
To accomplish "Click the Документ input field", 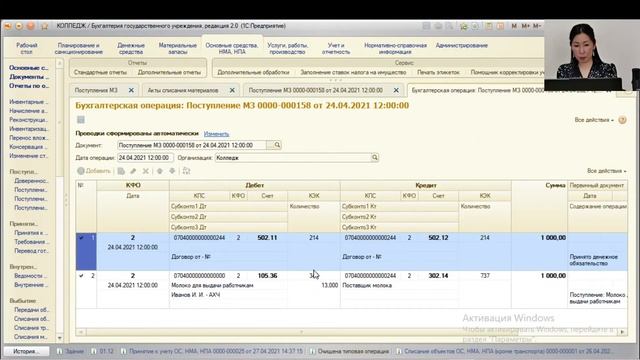I will point(192,145).
